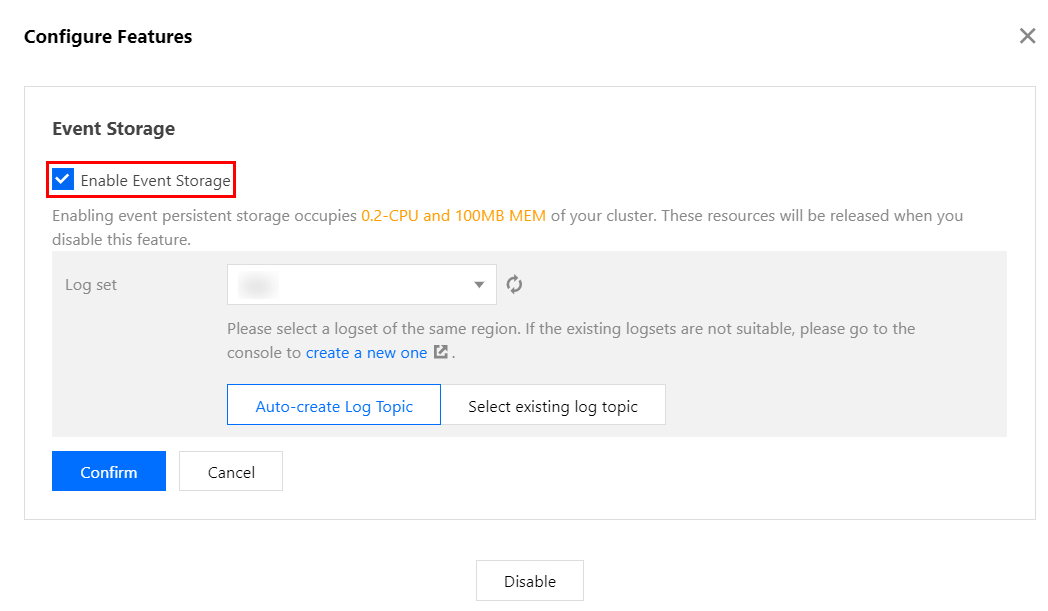1048x611 pixels.
Task: Click the Disable button
Action: 529,581
